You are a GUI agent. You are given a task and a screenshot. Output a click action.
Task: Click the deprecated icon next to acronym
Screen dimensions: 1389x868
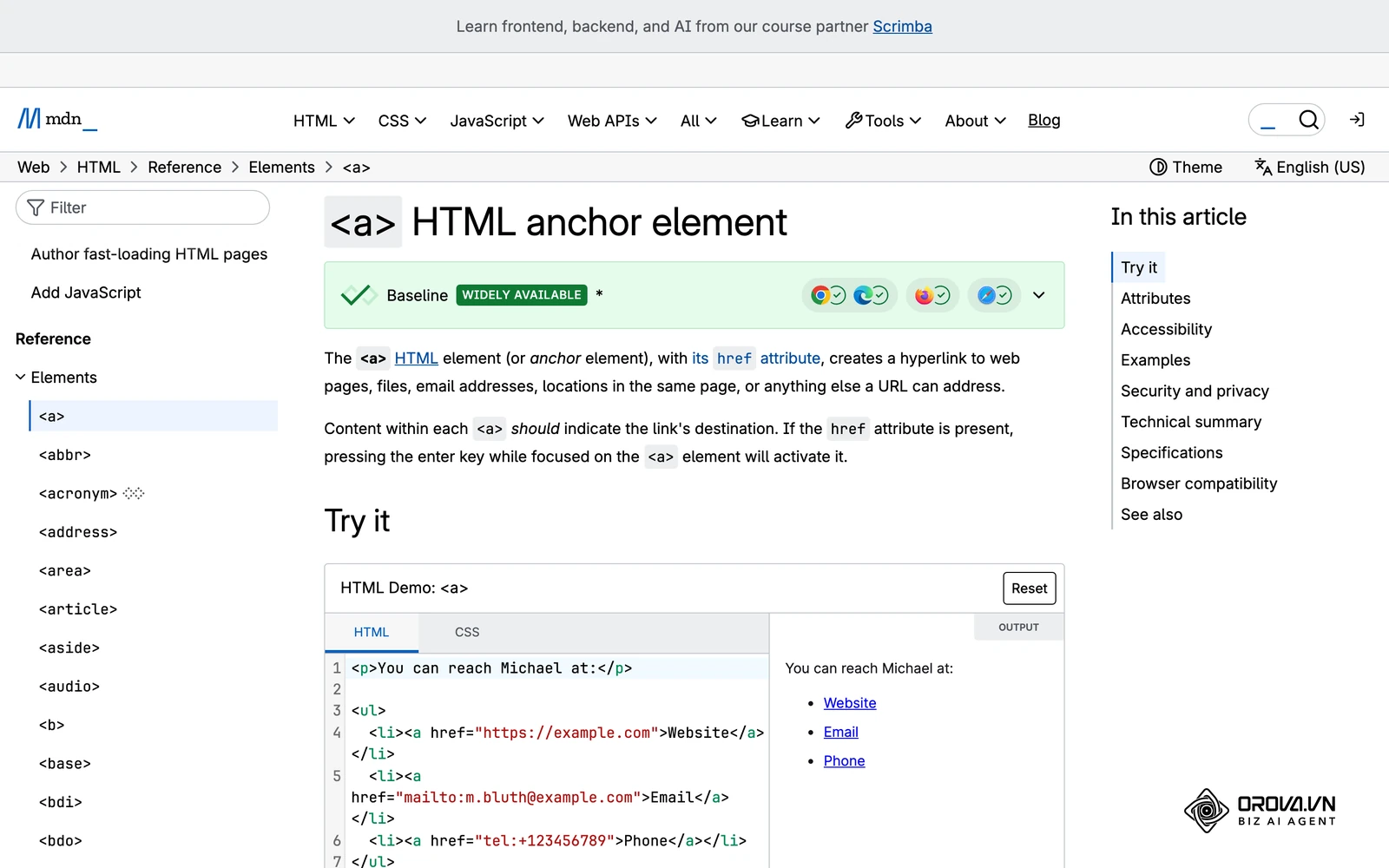point(134,493)
